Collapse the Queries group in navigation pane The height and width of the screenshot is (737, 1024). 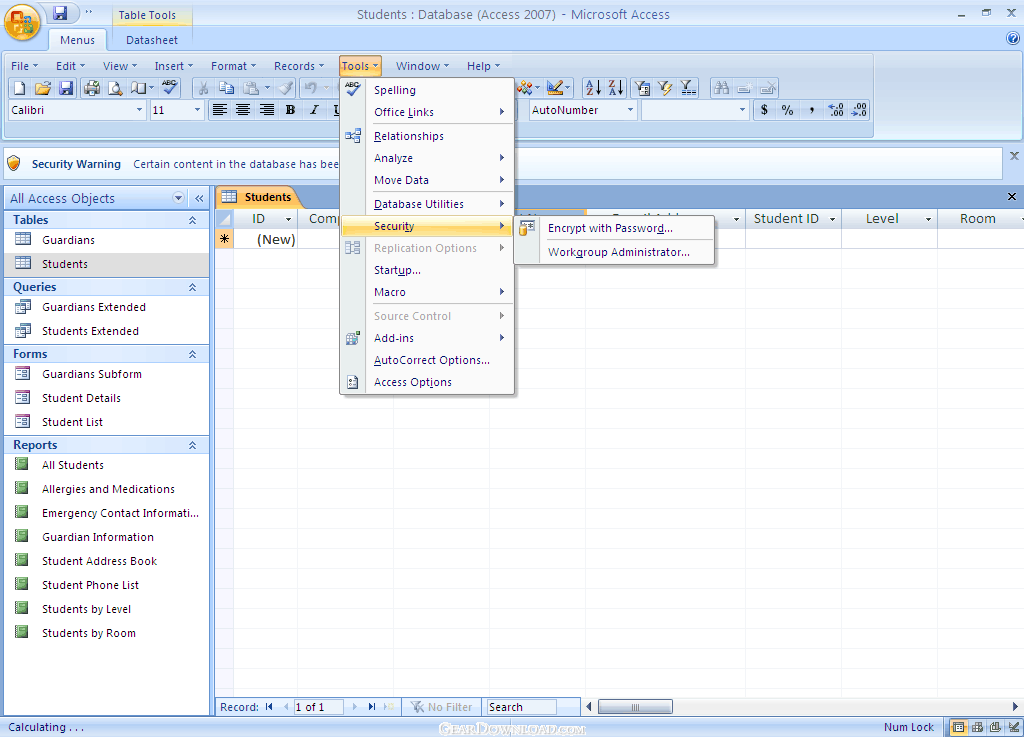click(193, 287)
